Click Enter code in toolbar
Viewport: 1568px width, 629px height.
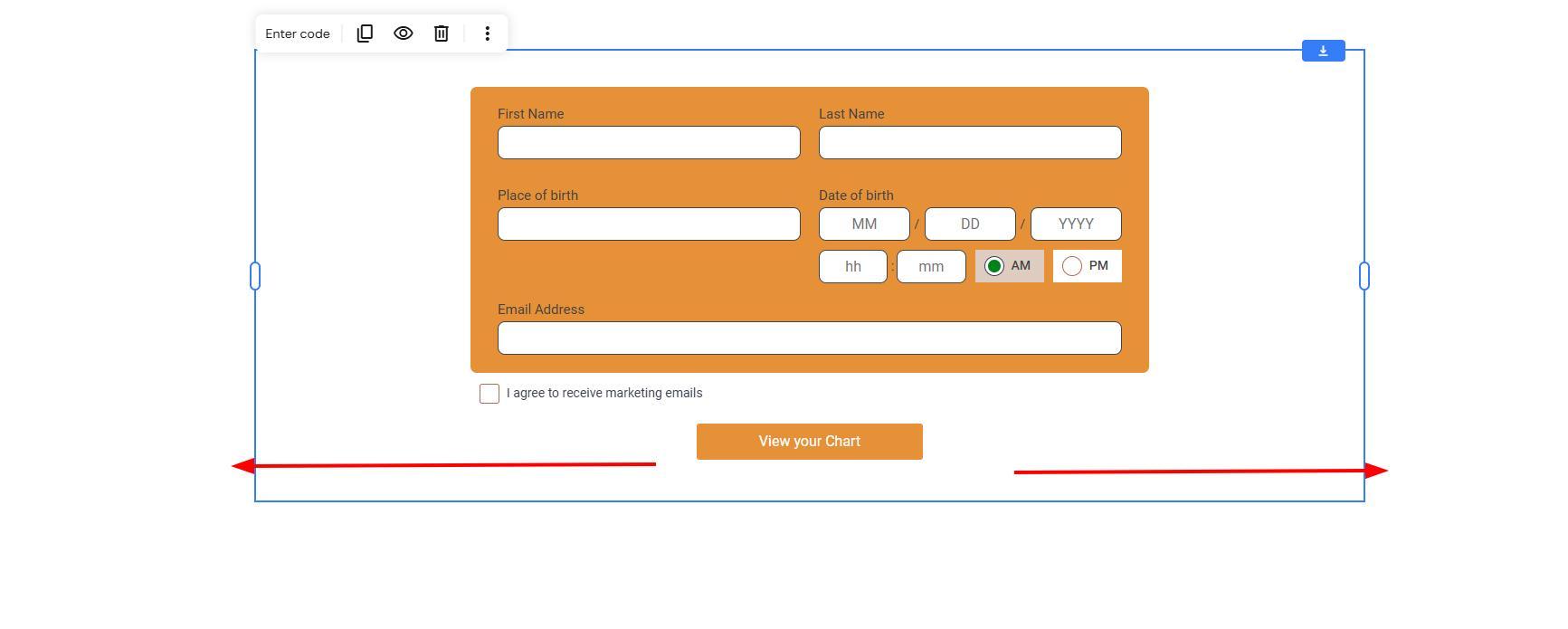tap(298, 33)
